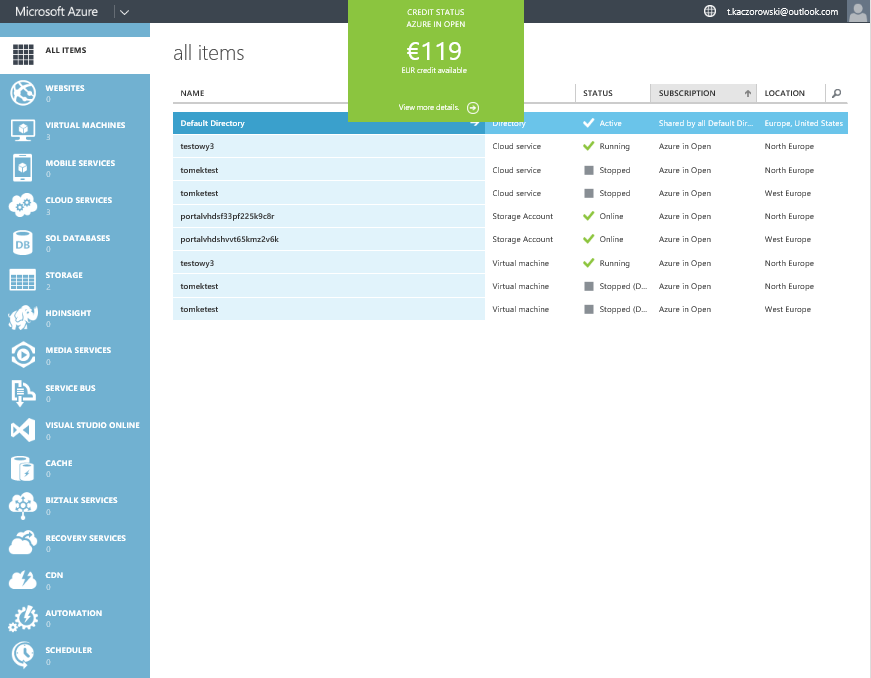Click the Service Bus icon
The image size is (871, 678).
[x=23, y=393]
